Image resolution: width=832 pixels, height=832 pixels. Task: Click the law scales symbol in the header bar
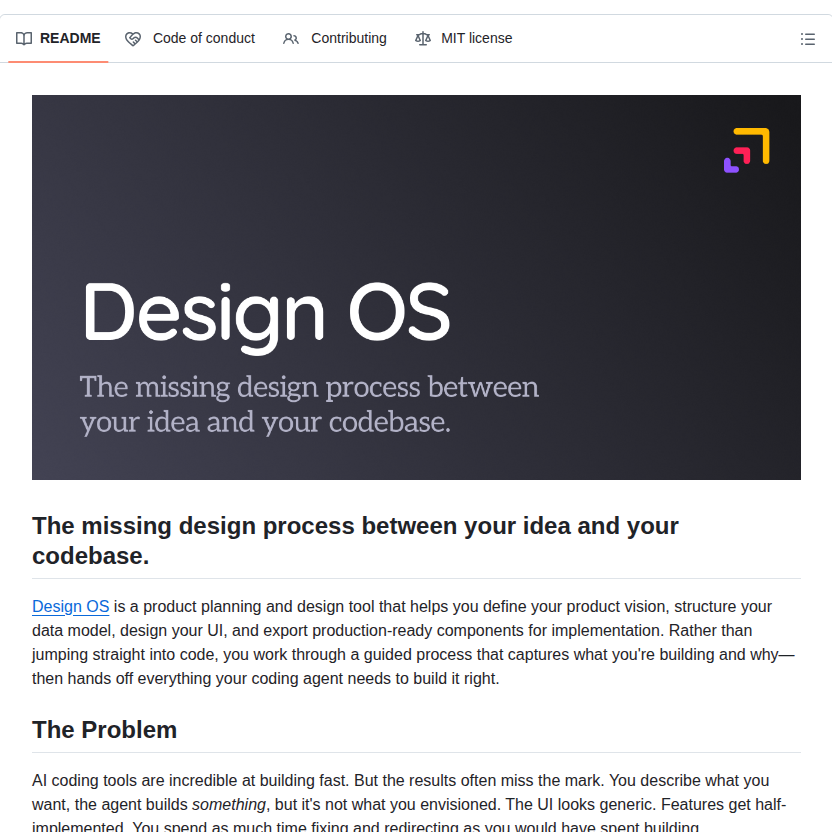coord(423,38)
